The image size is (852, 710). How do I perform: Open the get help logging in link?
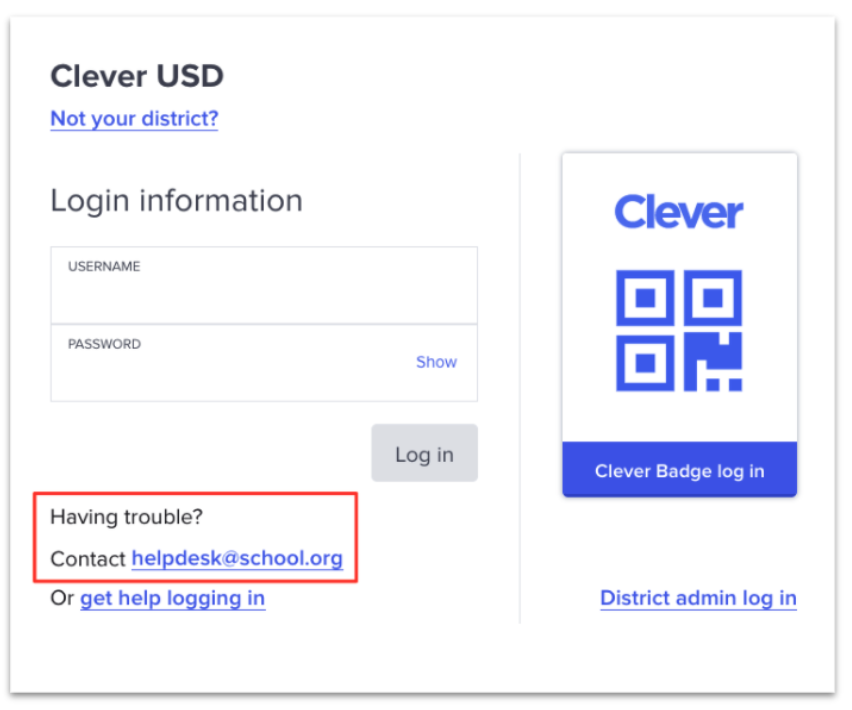[x=173, y=599]
